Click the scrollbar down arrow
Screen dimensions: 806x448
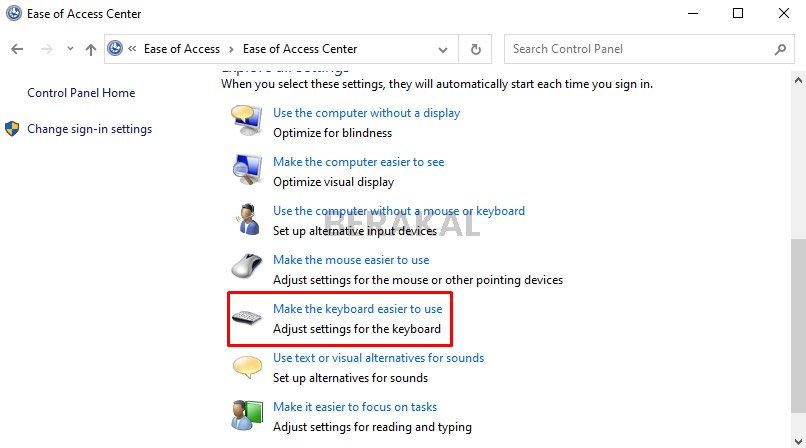[x=798, y=441]
